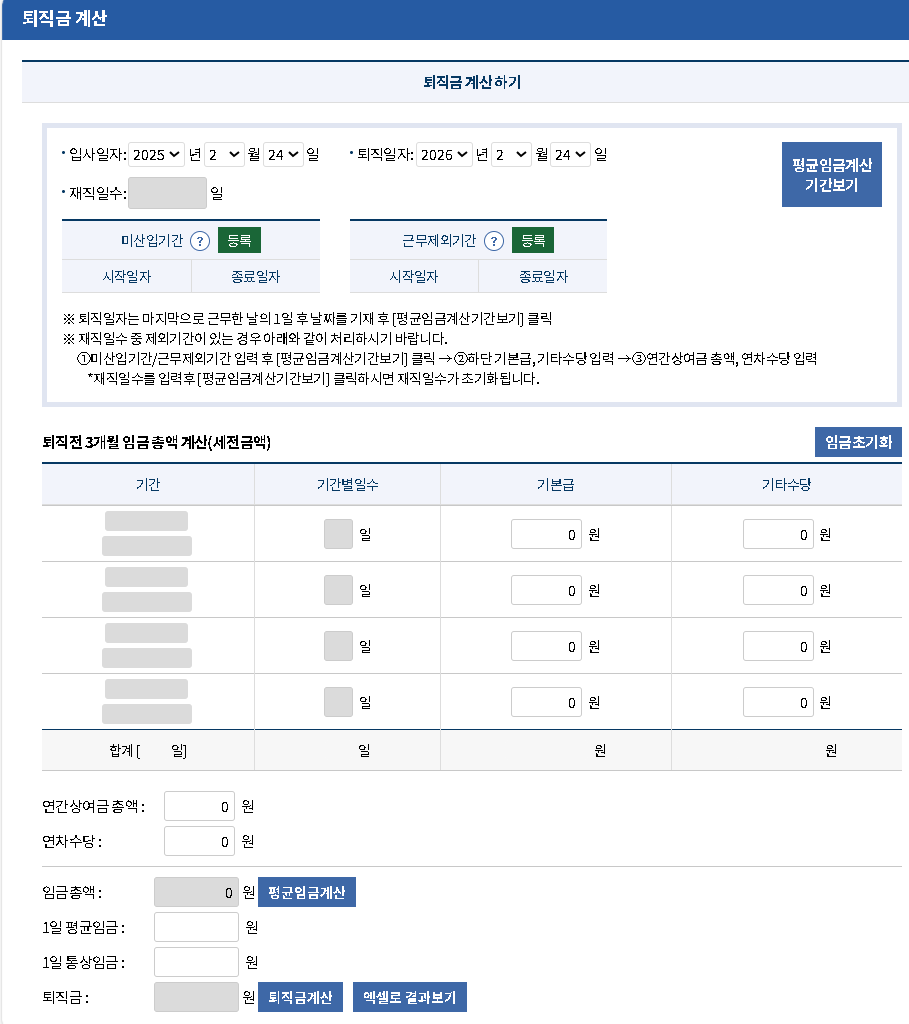Open the help tooltip beside 근무제외기간
The height and width of the screenshot is (1024, 909).
494,240
